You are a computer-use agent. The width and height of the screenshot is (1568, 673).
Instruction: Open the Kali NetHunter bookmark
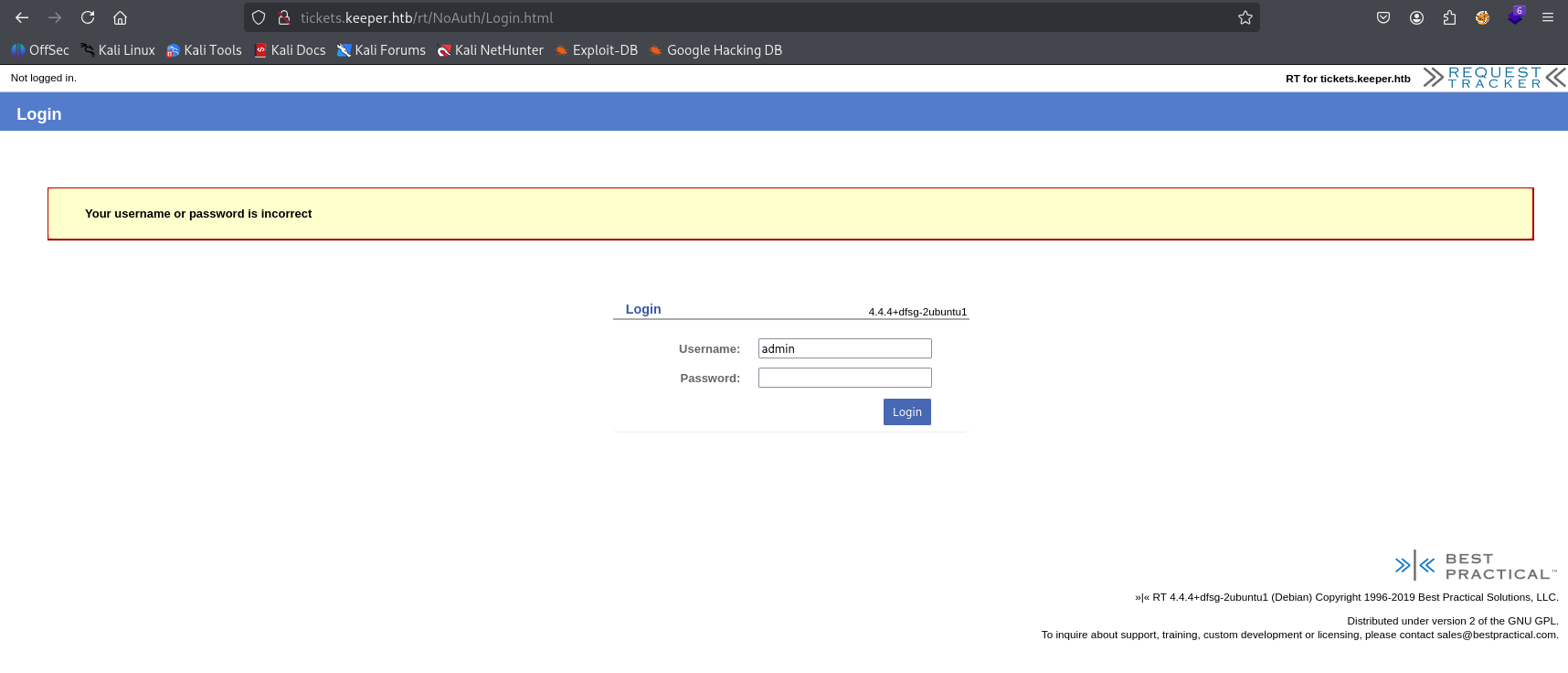coord(490,50)
